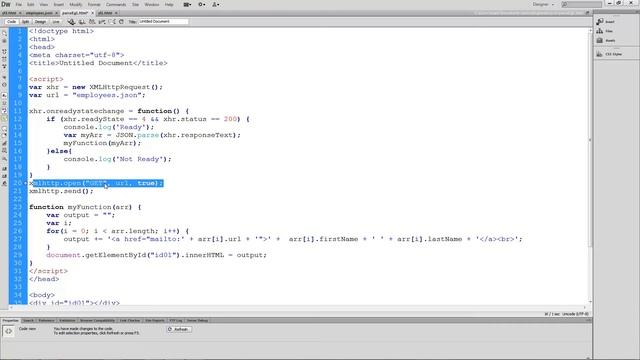Click the expand all coding toolbar icon
This screenshot has height=360, width=640.
[4, 65]
